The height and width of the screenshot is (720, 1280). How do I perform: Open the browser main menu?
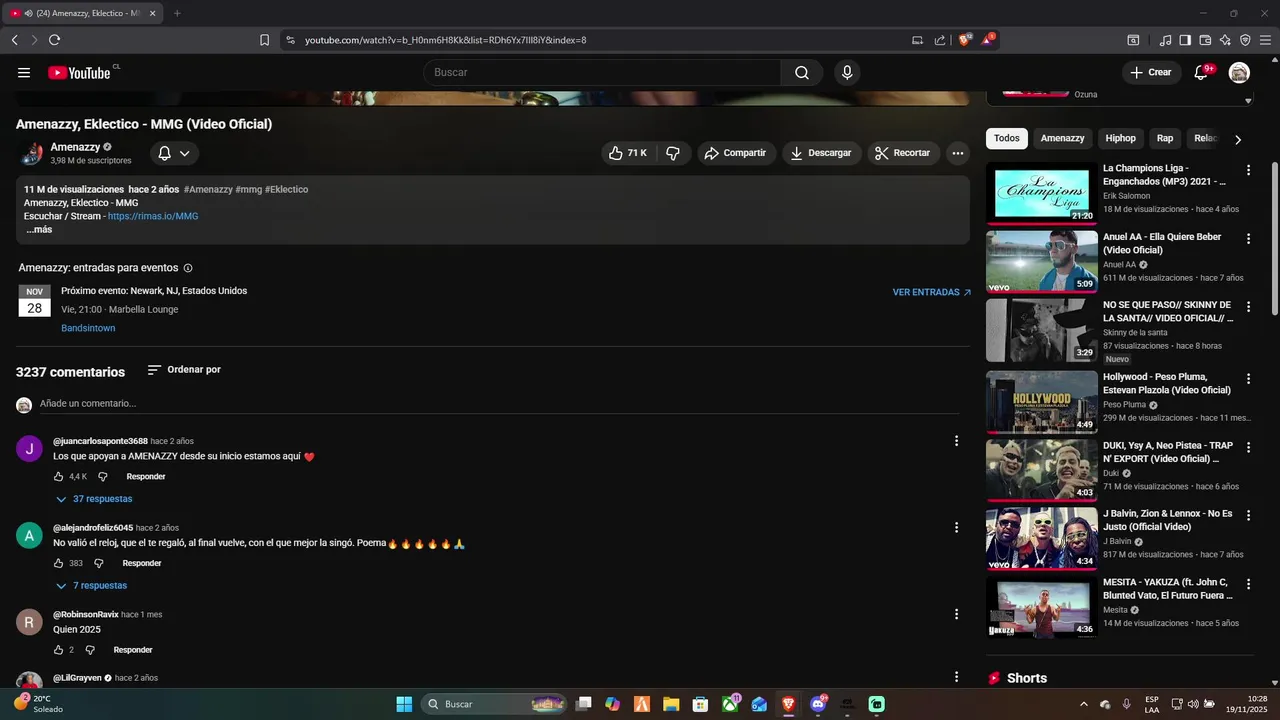pyautogui.click(x=1265, y=40)
